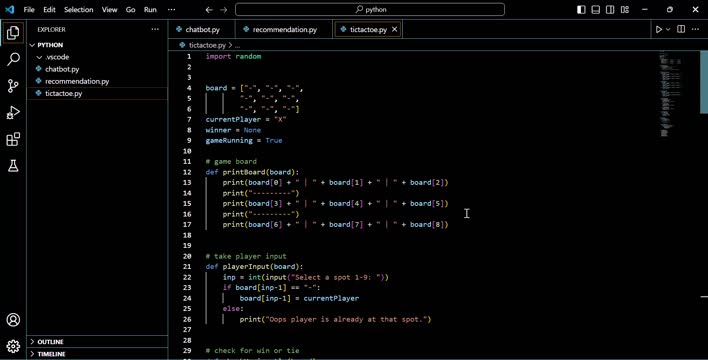Screen dimensions: 708x360
Task: Open the Accounts menu icon
Action: pos(14,320)
